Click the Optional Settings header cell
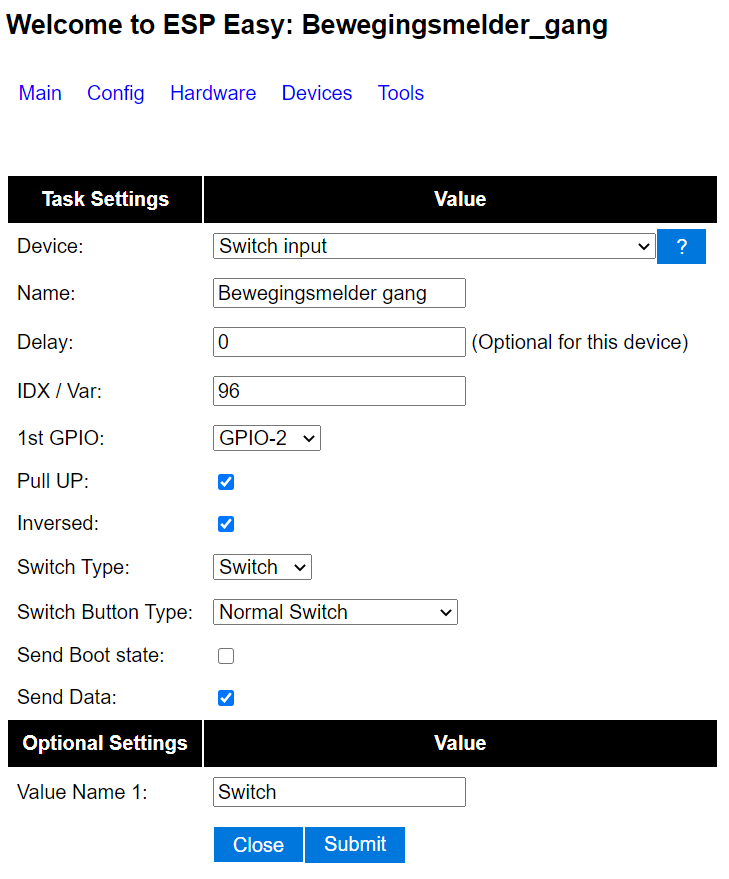The width and height of the screenshot is (729, 879). (105, 743)
